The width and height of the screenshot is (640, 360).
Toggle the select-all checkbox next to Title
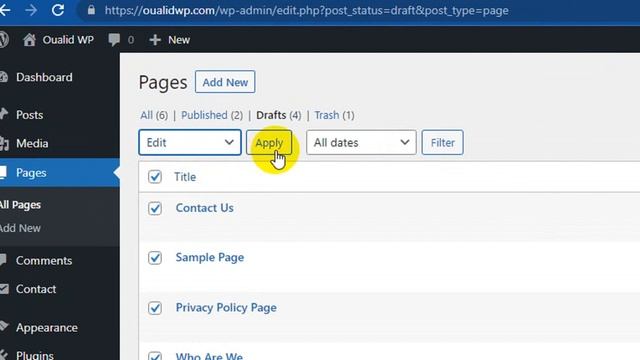[x=155, y=177]
